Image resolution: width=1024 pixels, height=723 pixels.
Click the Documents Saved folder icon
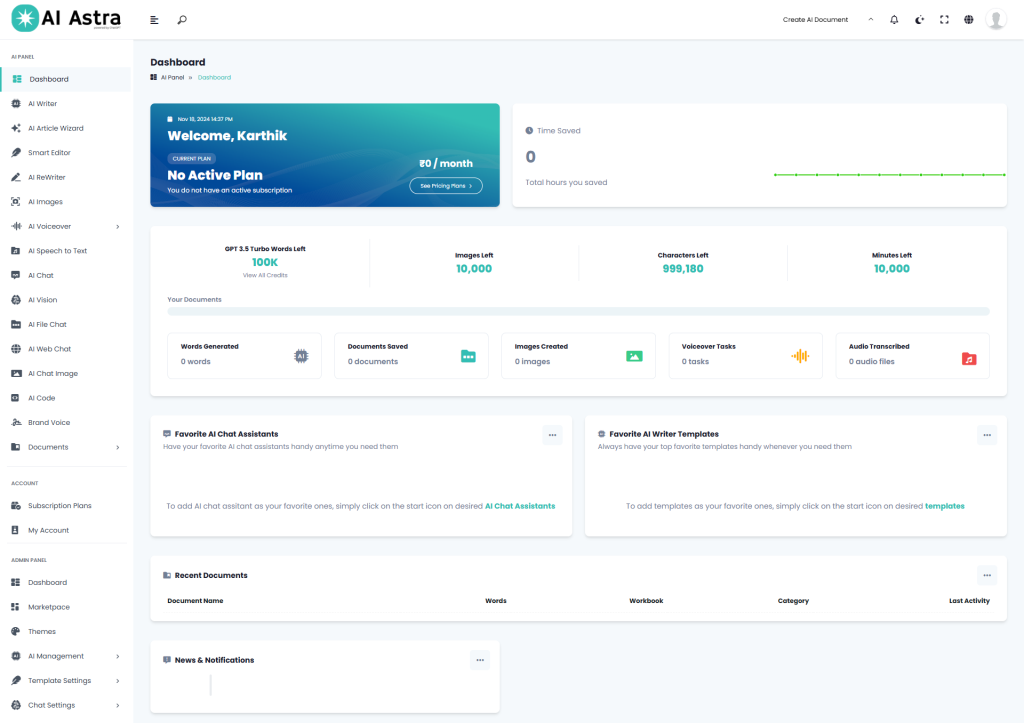[x=468, y=356]
